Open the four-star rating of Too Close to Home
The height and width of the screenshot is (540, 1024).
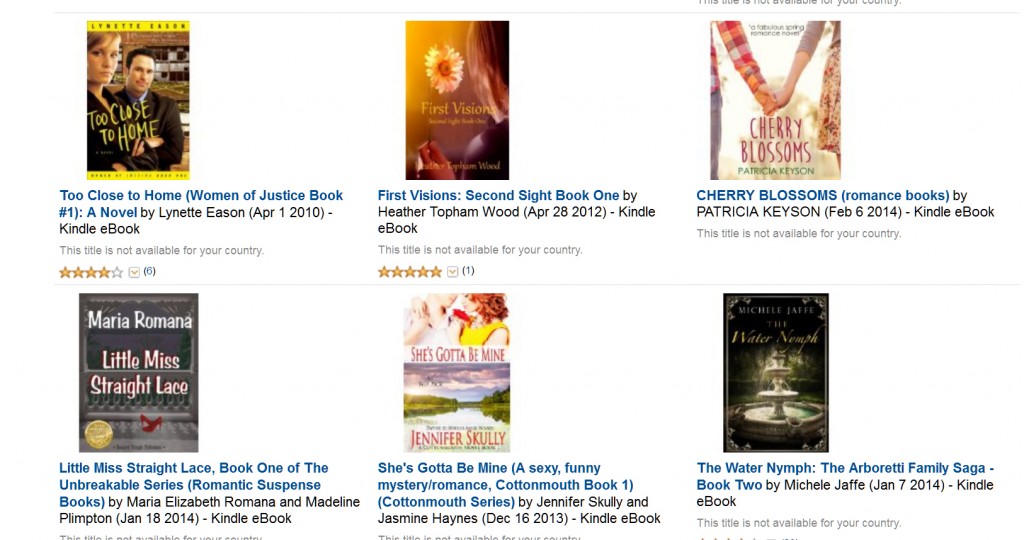(x=91, y=272)
